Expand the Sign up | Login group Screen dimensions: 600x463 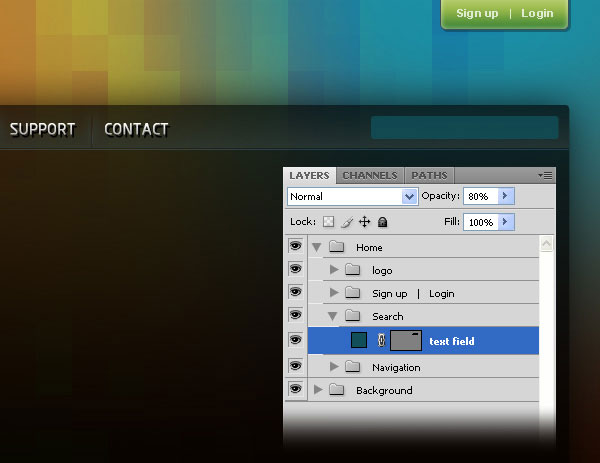pos(334,293)
